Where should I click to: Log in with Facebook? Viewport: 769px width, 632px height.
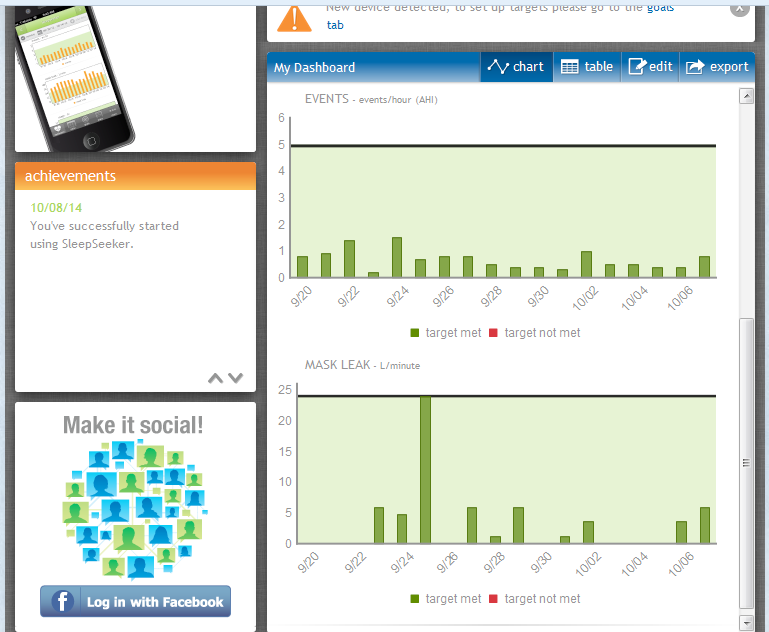135,601
